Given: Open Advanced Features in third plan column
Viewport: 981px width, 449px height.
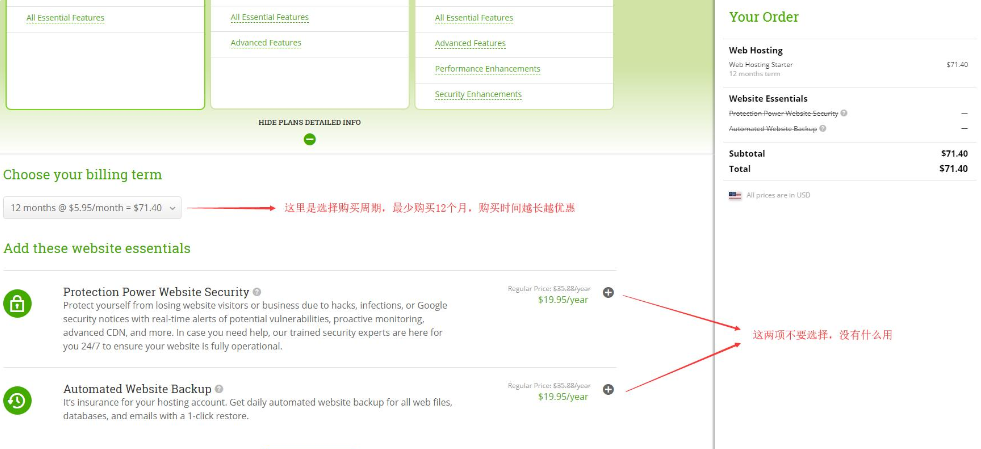Looking at the screenshot, I should point(470,44).
